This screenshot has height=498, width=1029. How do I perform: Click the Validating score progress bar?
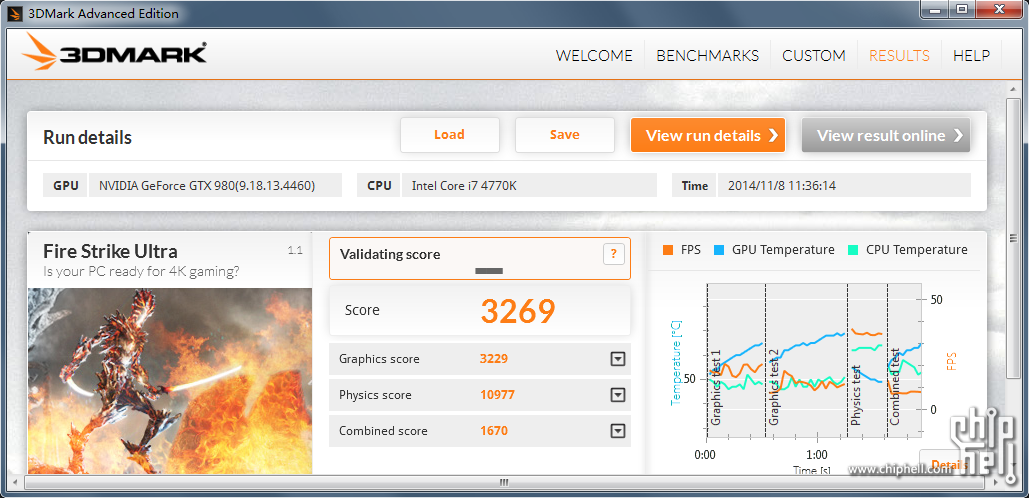[489, 270]
